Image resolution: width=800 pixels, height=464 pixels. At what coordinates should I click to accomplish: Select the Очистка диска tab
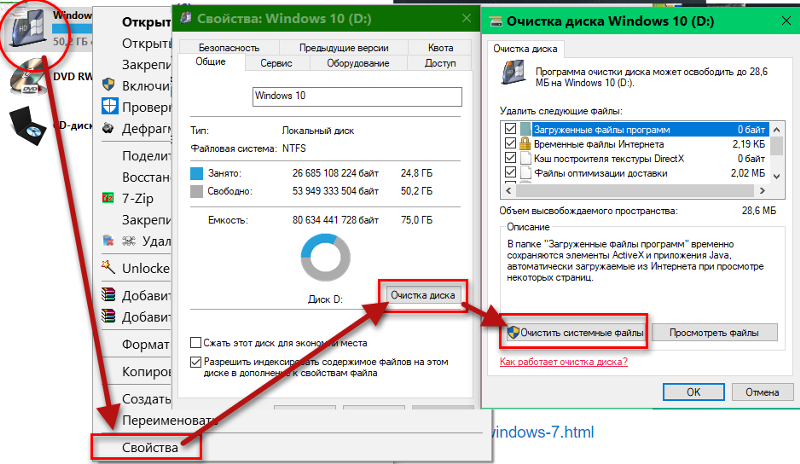coord(525,49)
